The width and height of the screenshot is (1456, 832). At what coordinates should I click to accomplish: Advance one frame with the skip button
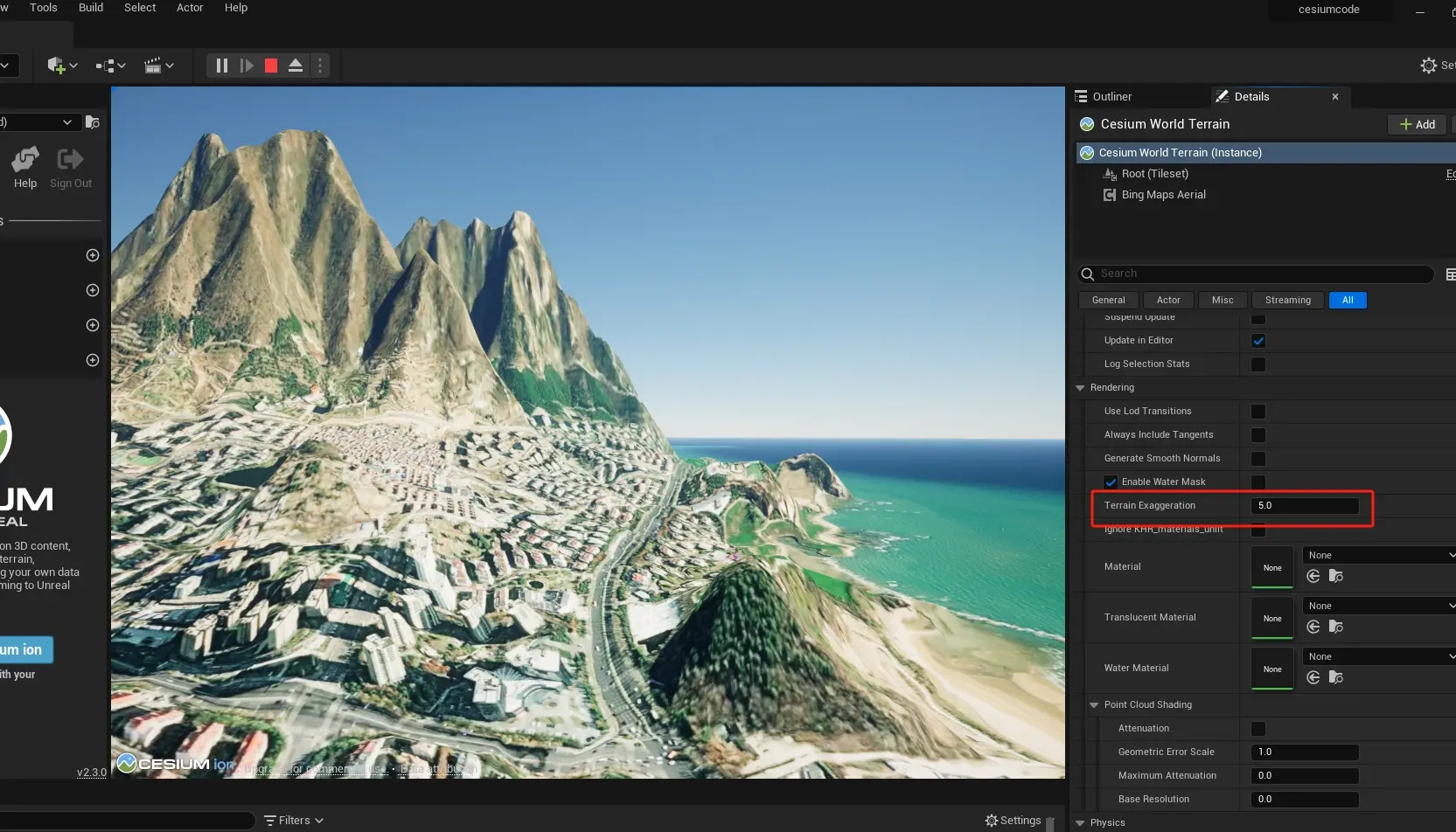[247, 66]
